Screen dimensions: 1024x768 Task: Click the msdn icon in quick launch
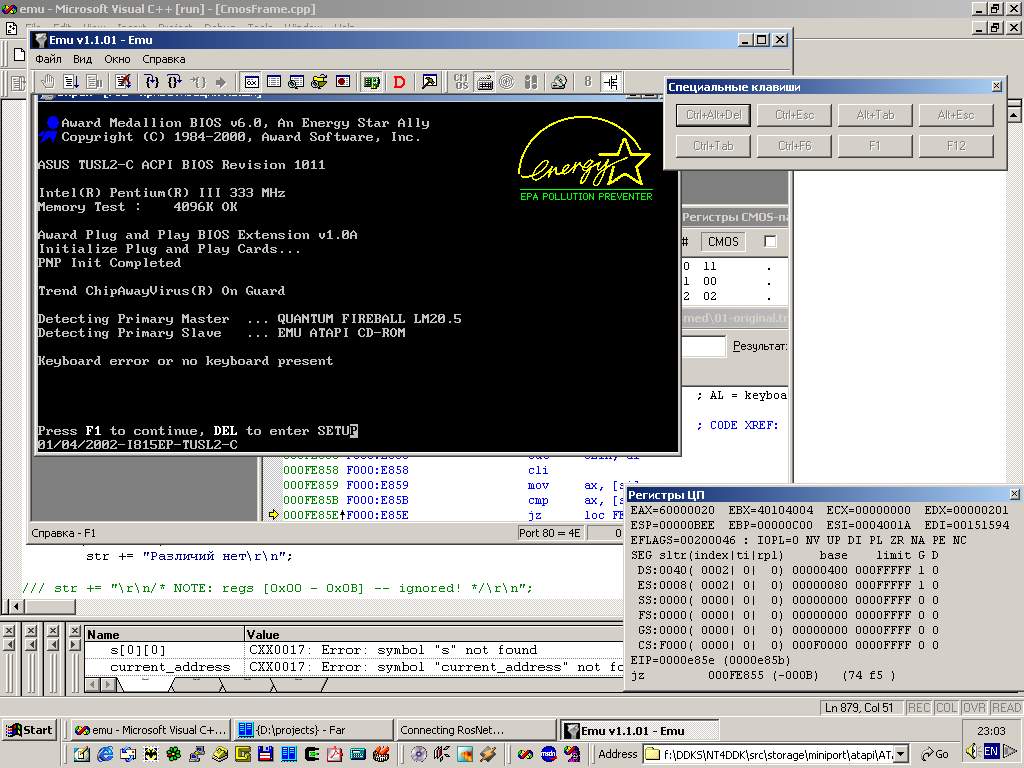tap(549, 754)
